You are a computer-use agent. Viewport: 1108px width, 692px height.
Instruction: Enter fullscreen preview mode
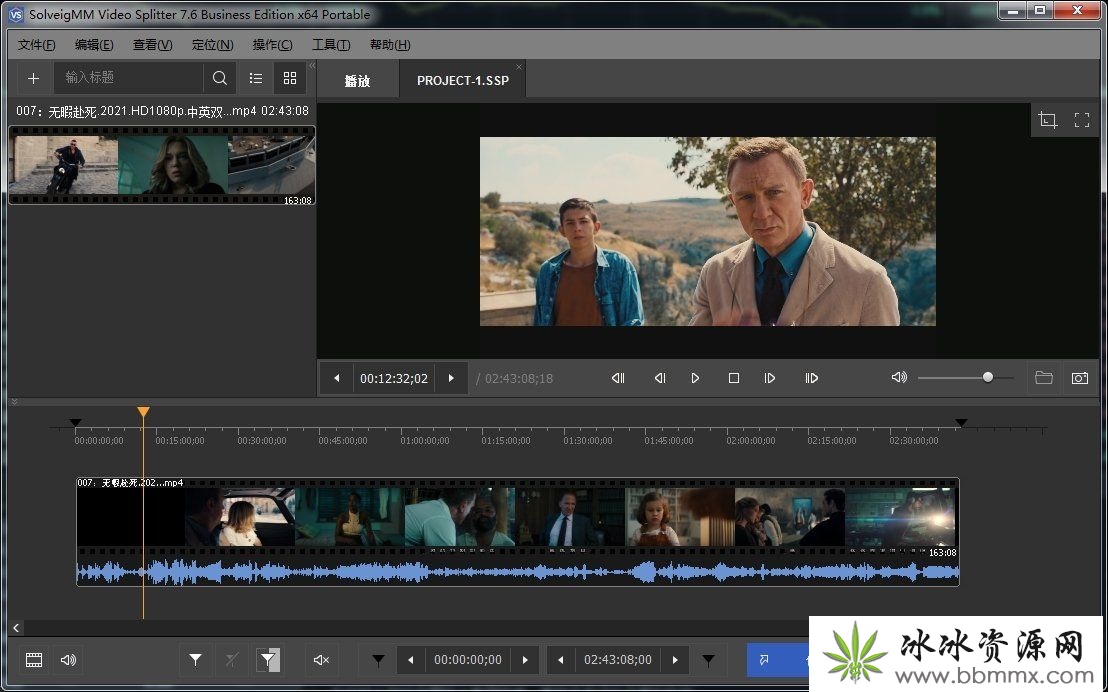pos(1082,120)
